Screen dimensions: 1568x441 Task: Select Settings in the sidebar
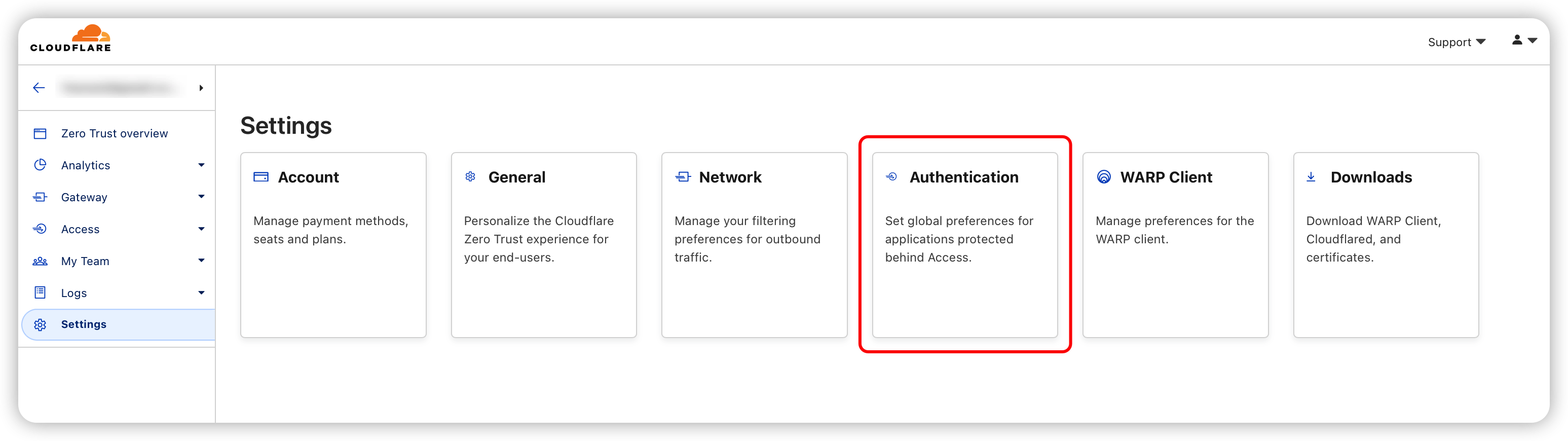point(84,324)
